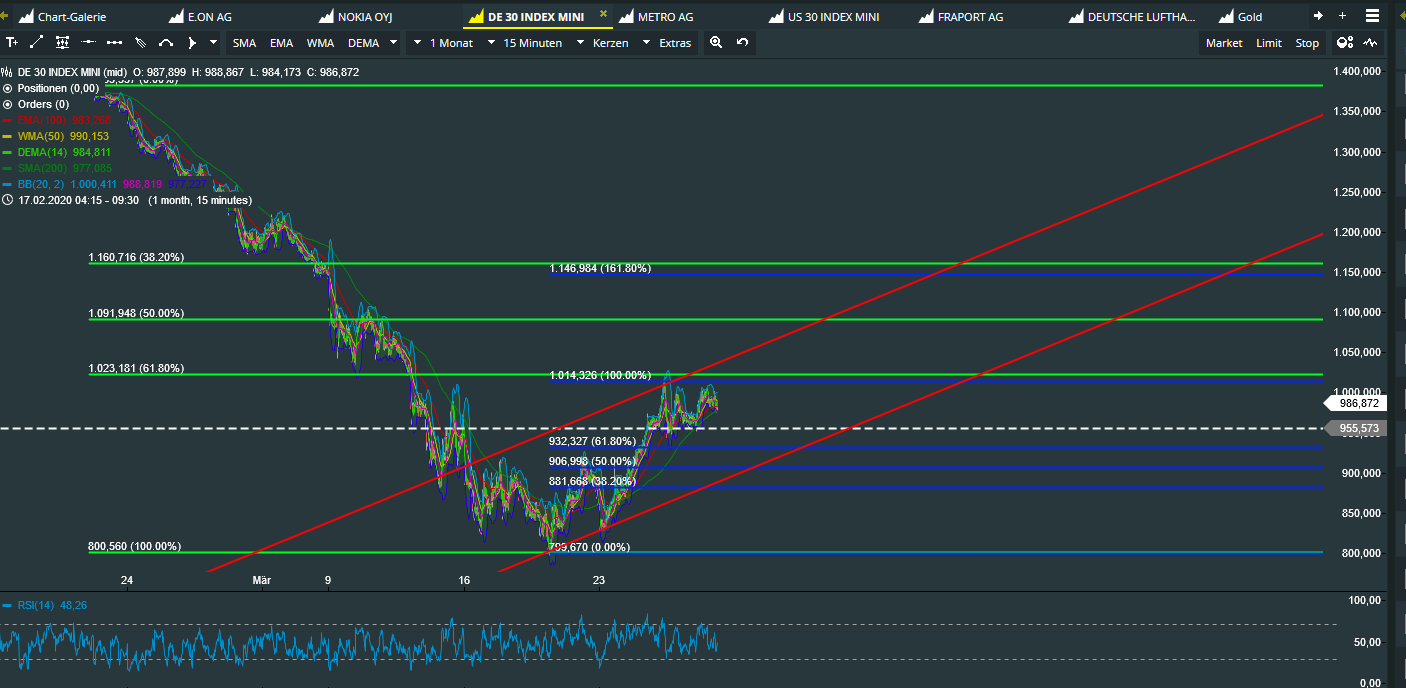Open the more drawing tools dropdown arrow

point(213,42)
